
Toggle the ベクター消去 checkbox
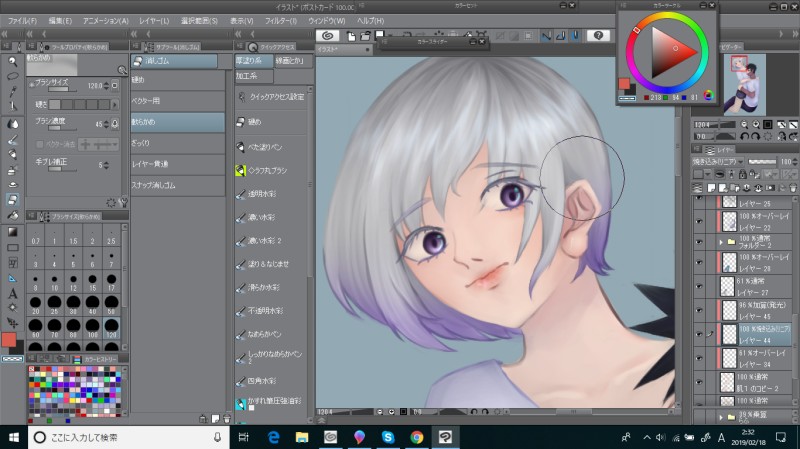point(38,146)
